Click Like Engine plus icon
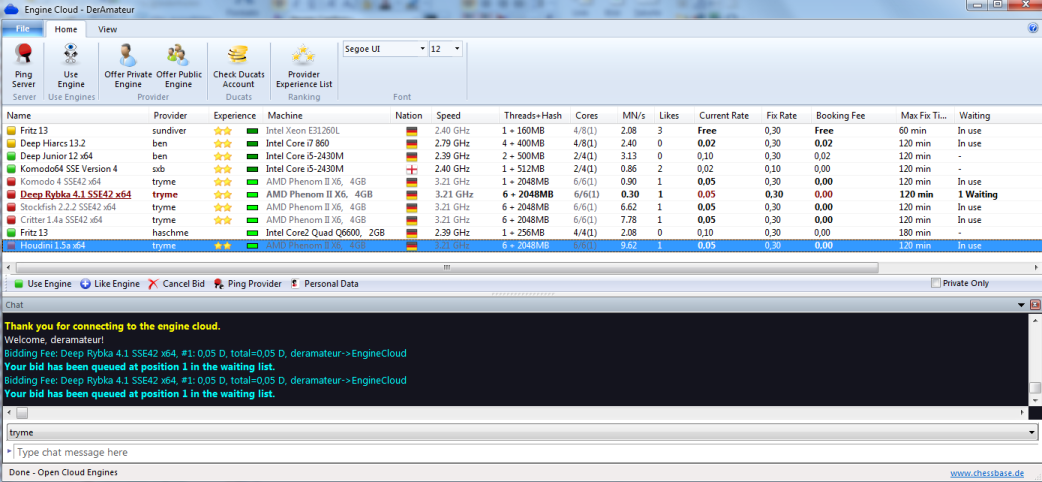 (85, 284)
